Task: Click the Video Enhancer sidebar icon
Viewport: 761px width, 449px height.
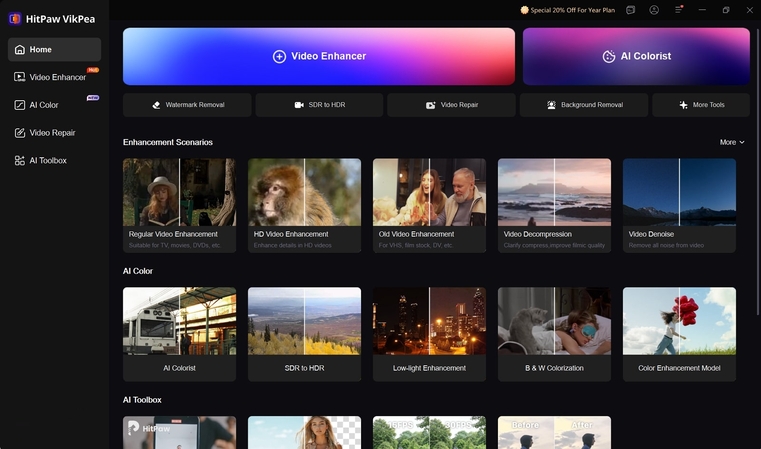Action: (x=19, y=77)
